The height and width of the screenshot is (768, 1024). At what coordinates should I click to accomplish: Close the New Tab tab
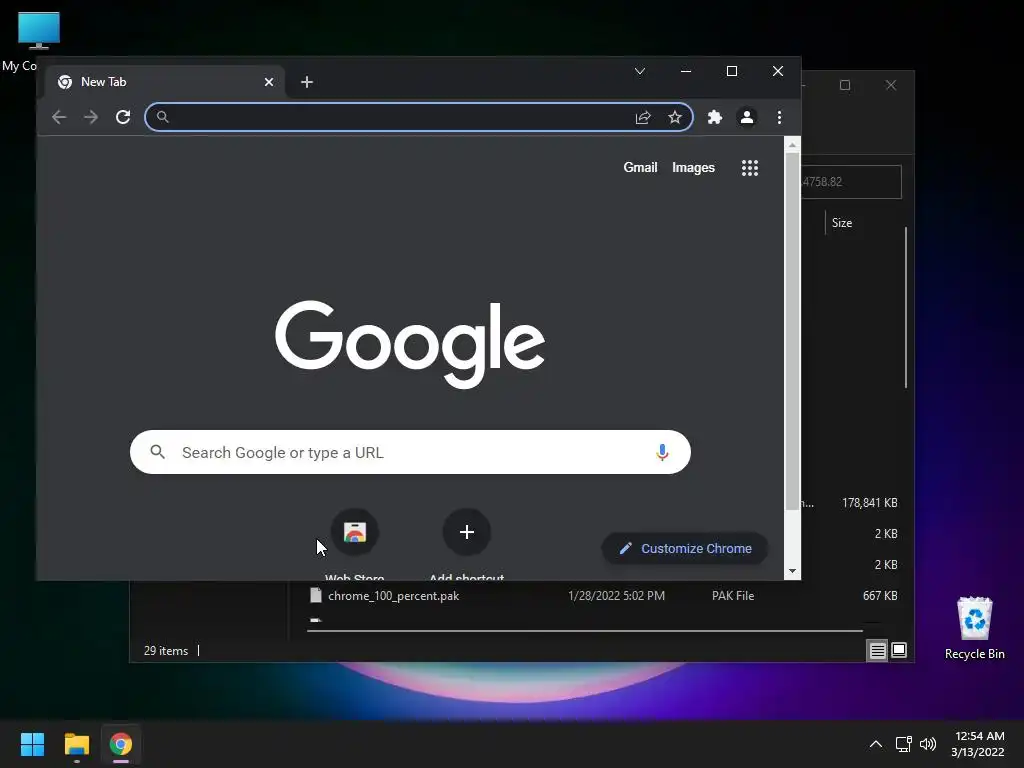[268, 82]
